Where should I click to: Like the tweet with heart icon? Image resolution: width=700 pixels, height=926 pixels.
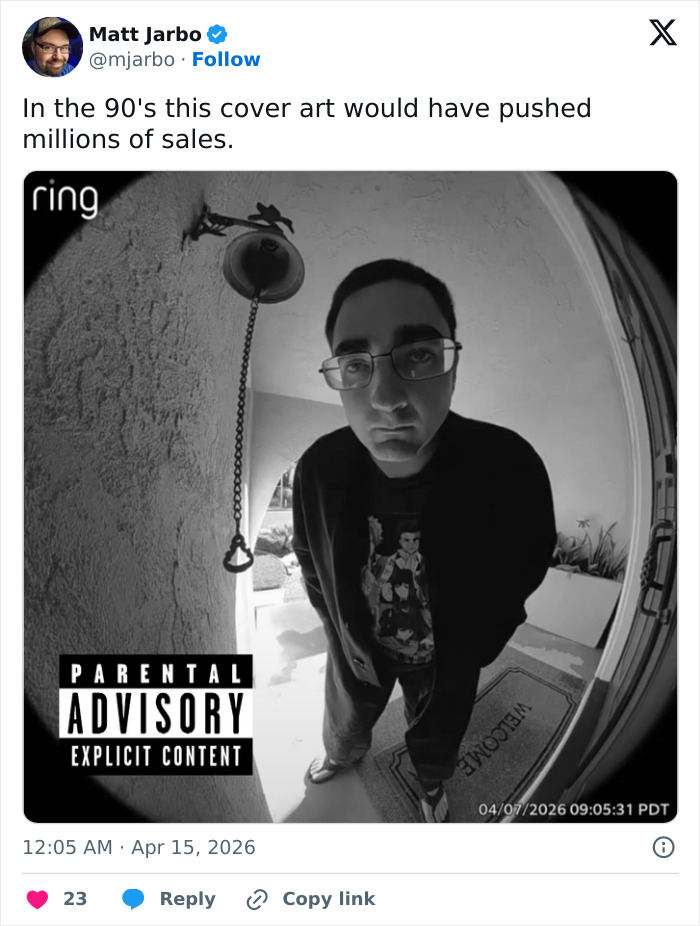click(x=37, y=899)
